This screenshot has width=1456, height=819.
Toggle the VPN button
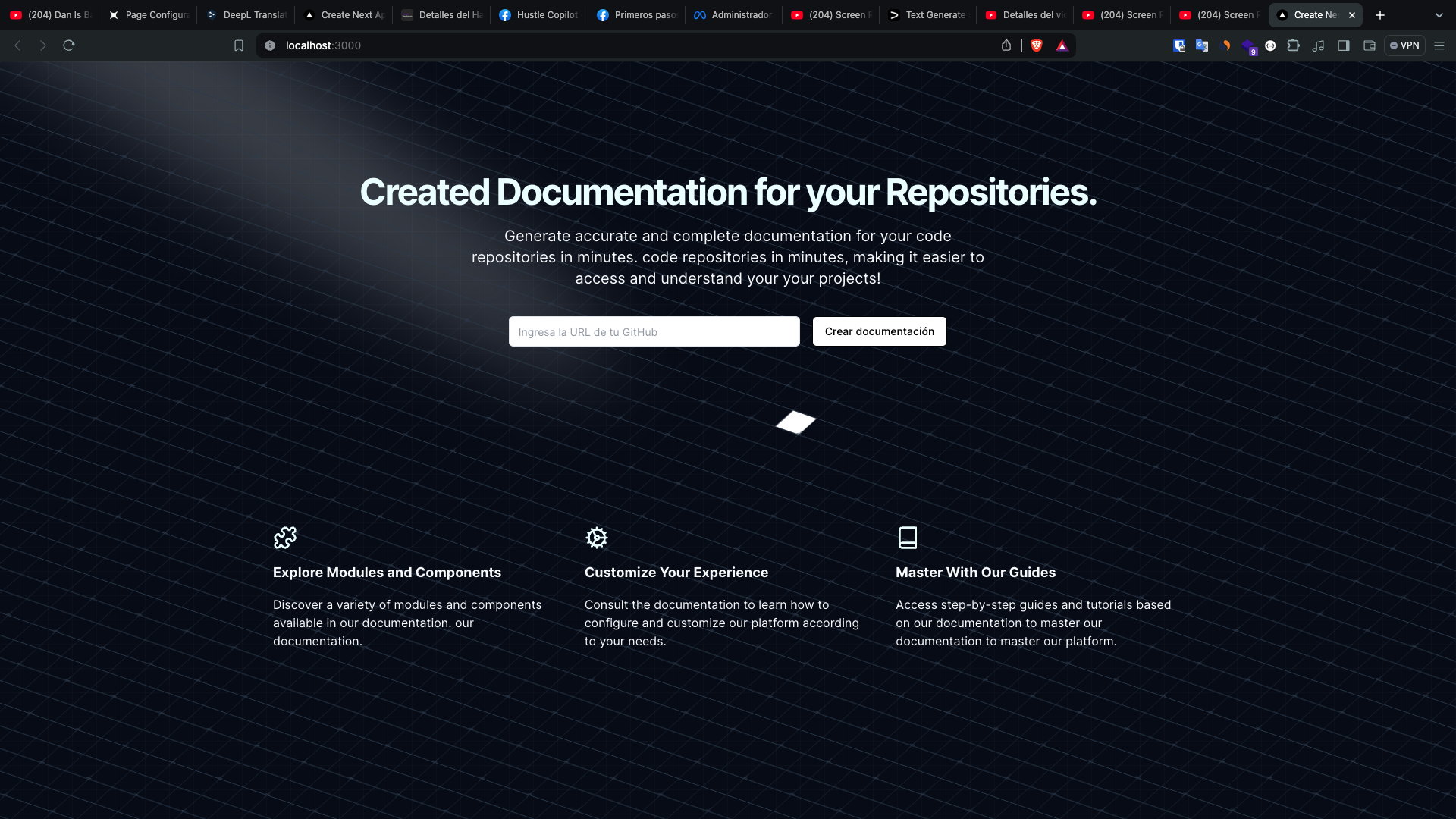1404,45
